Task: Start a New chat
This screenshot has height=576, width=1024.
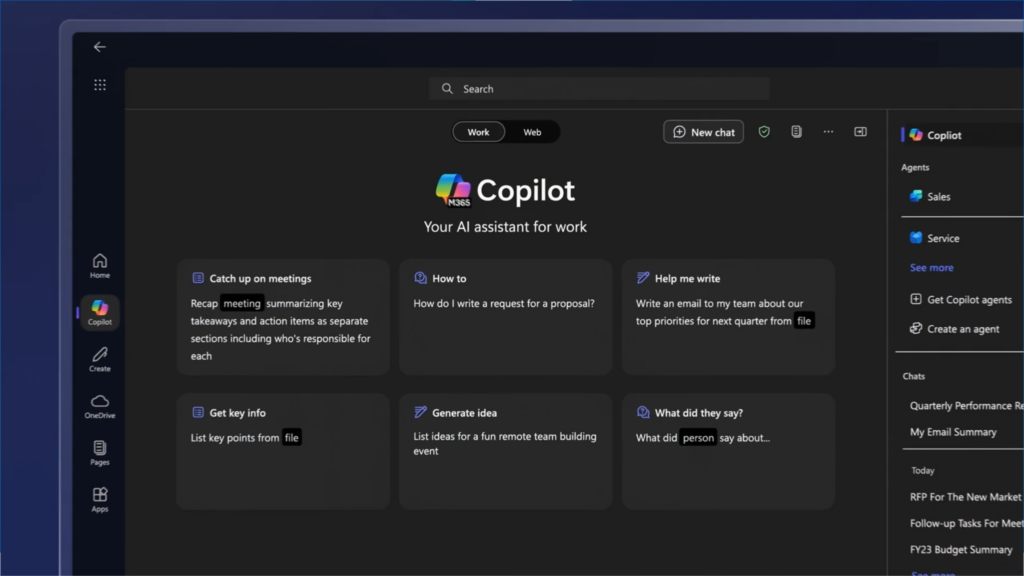Action: click(x=703, y=131)
